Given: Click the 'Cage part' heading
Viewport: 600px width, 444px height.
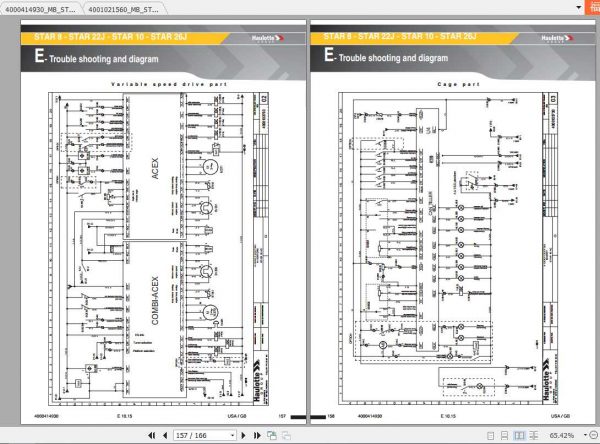Looking at the screenshot, I should click(458, 84).
